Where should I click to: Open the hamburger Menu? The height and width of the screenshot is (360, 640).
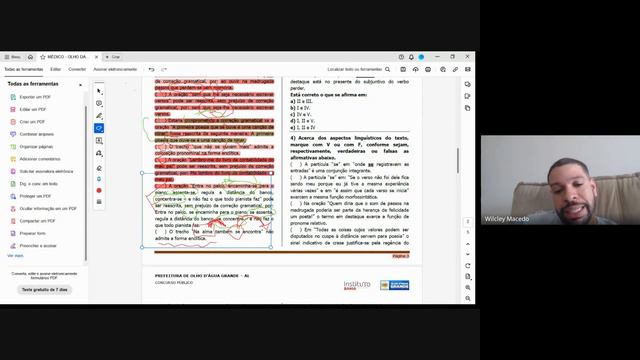click(x=13, y=57)
